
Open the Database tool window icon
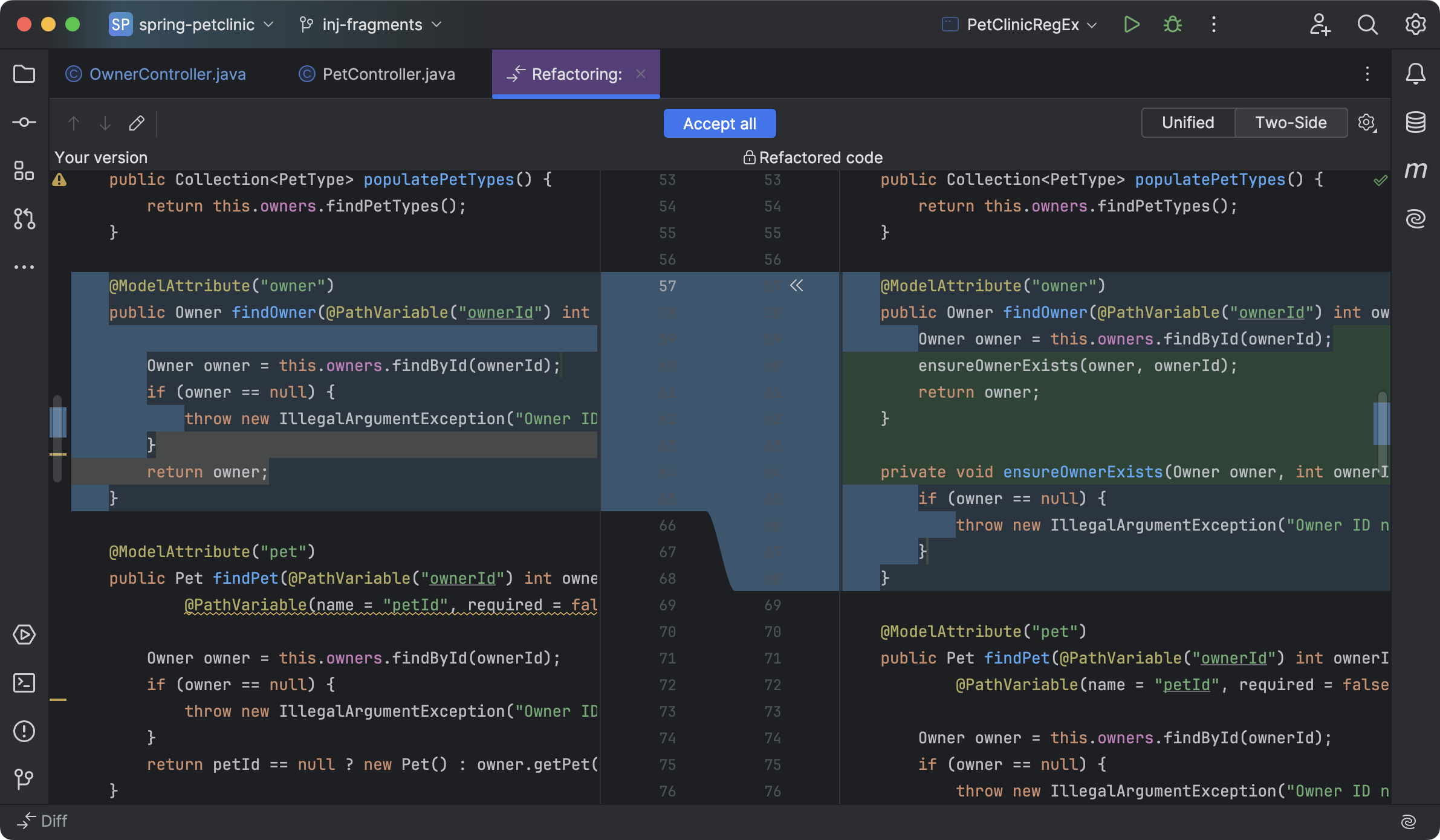pyautogui.click(x=1415, y=122)
